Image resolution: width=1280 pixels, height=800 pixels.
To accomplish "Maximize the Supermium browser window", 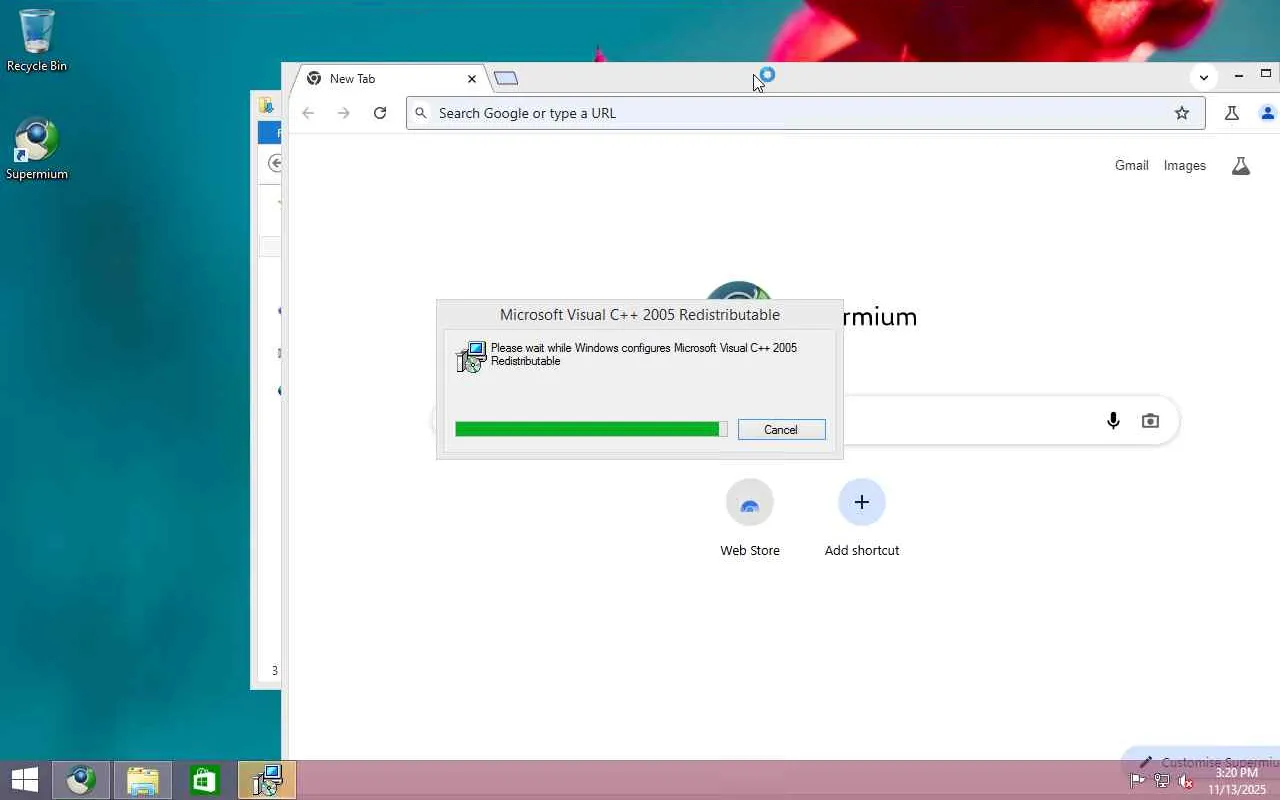I will 1266,74.
